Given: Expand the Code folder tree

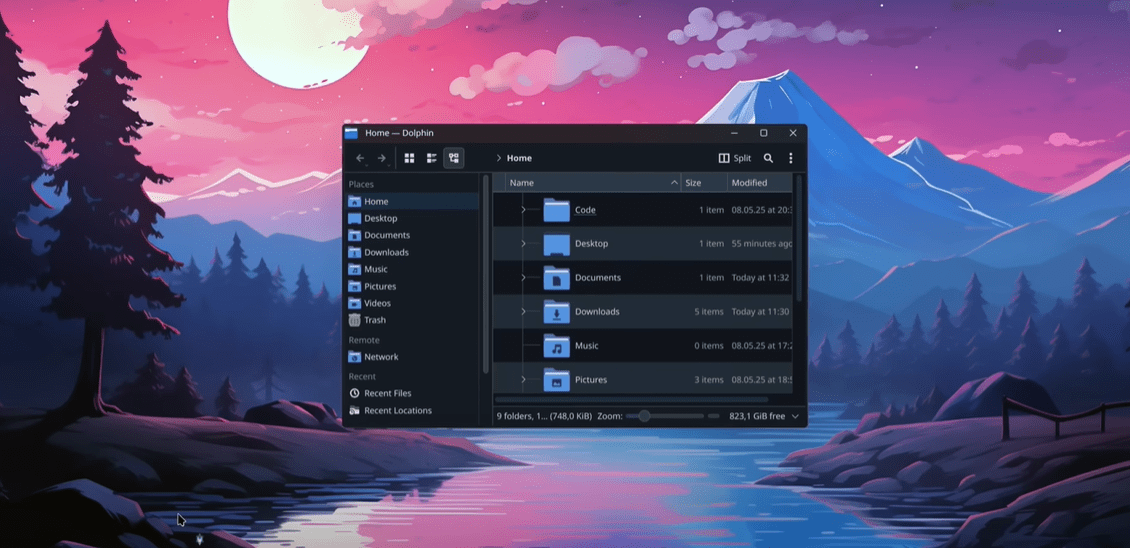Looking at the screenshot, I should pyautogui.click(x=523, y=210).
